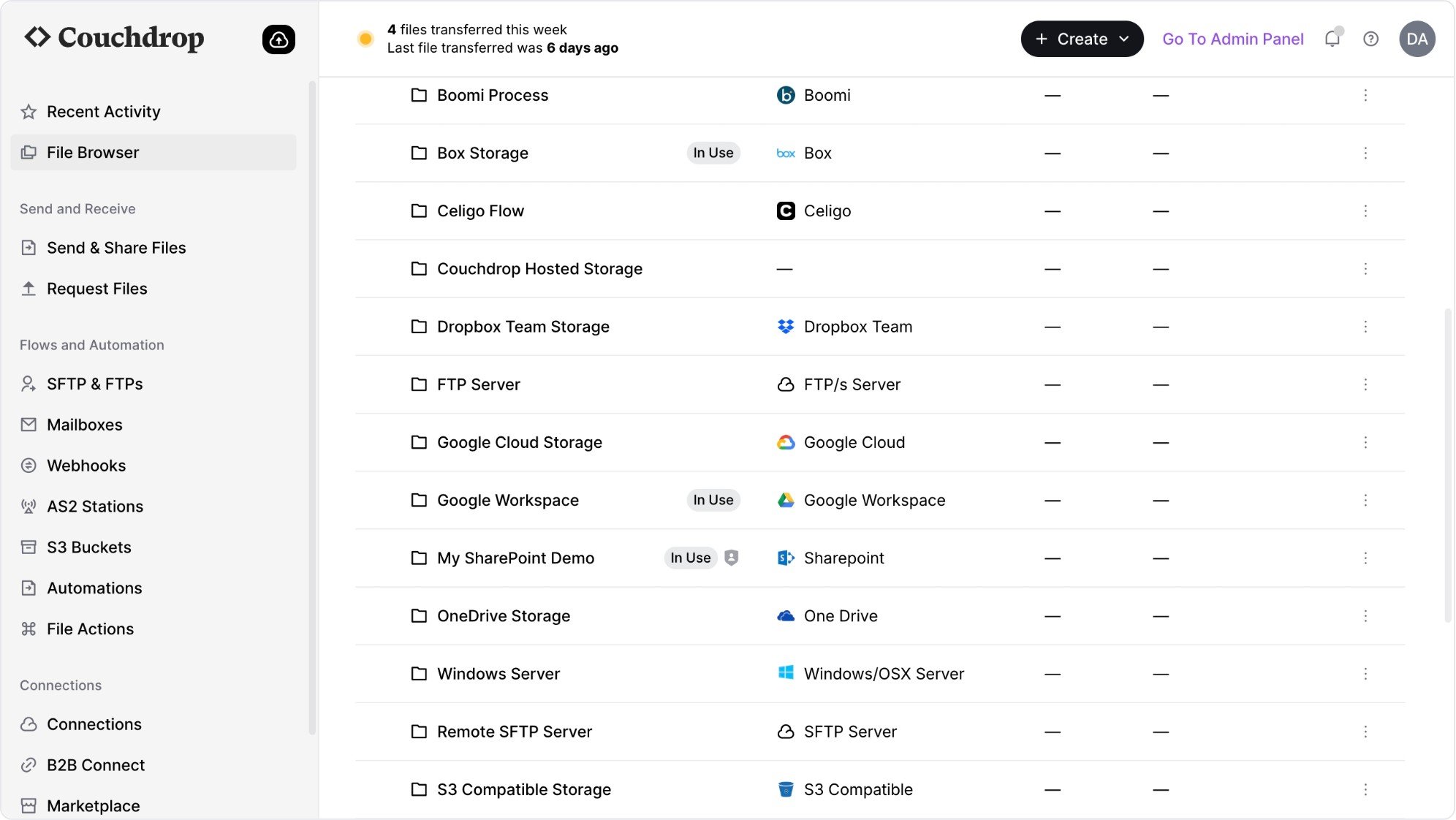Click the In Use badge on Box Storage
This screenshot has width=1456, height=820.
tap(713, 153)
